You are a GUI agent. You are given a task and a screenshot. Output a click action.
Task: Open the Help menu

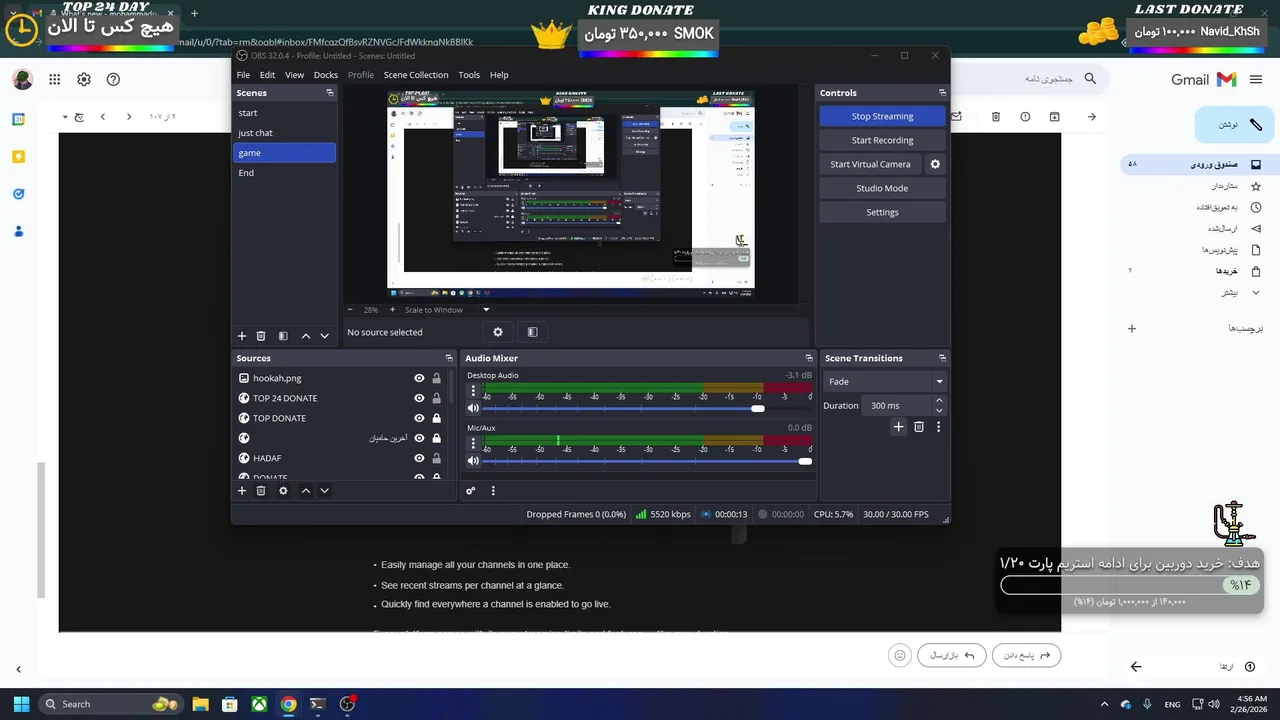pyautogui.click(x=499, y=75)
